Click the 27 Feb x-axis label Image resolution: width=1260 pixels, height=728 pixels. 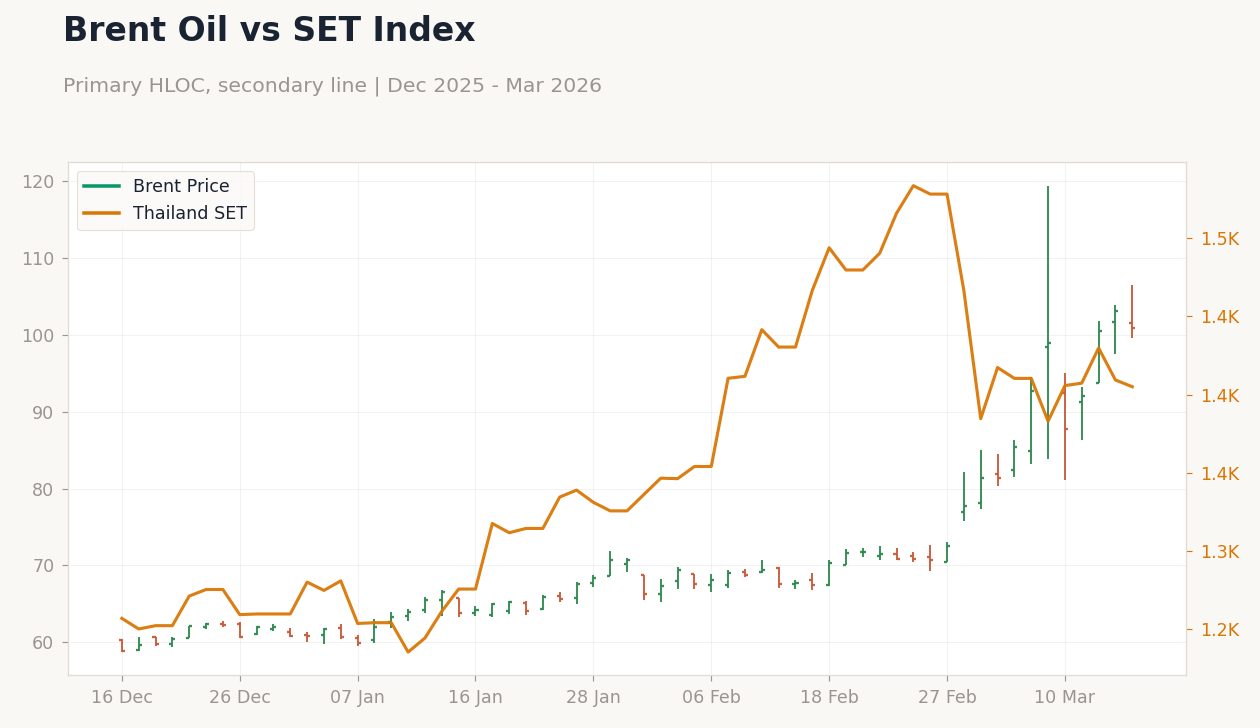click(x=947, y=698)
